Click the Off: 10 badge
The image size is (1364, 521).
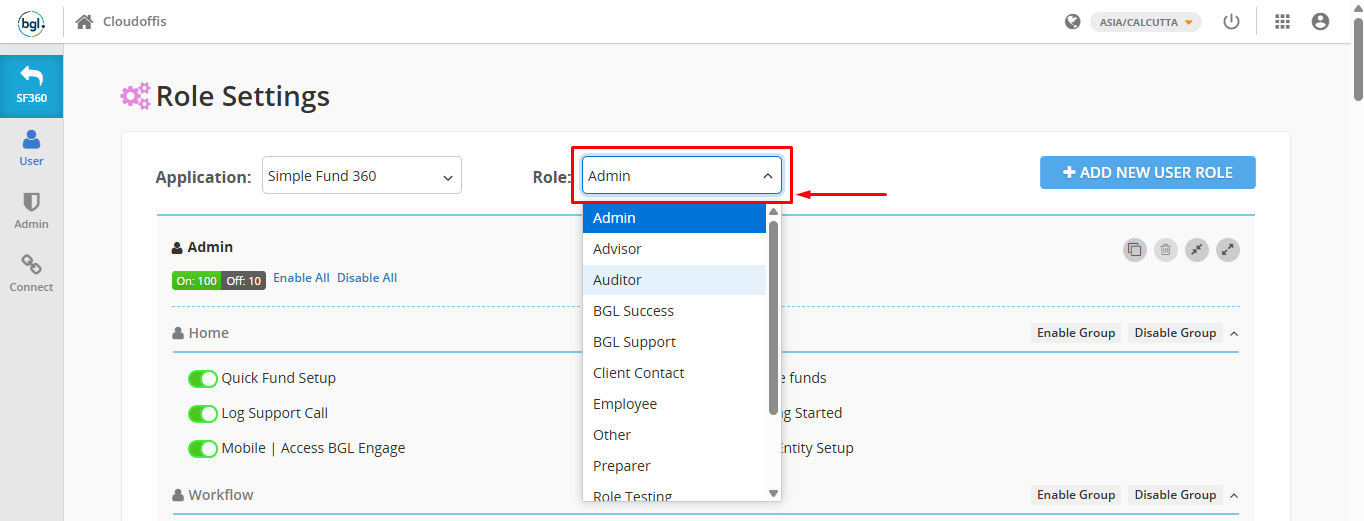pos(243,281)
